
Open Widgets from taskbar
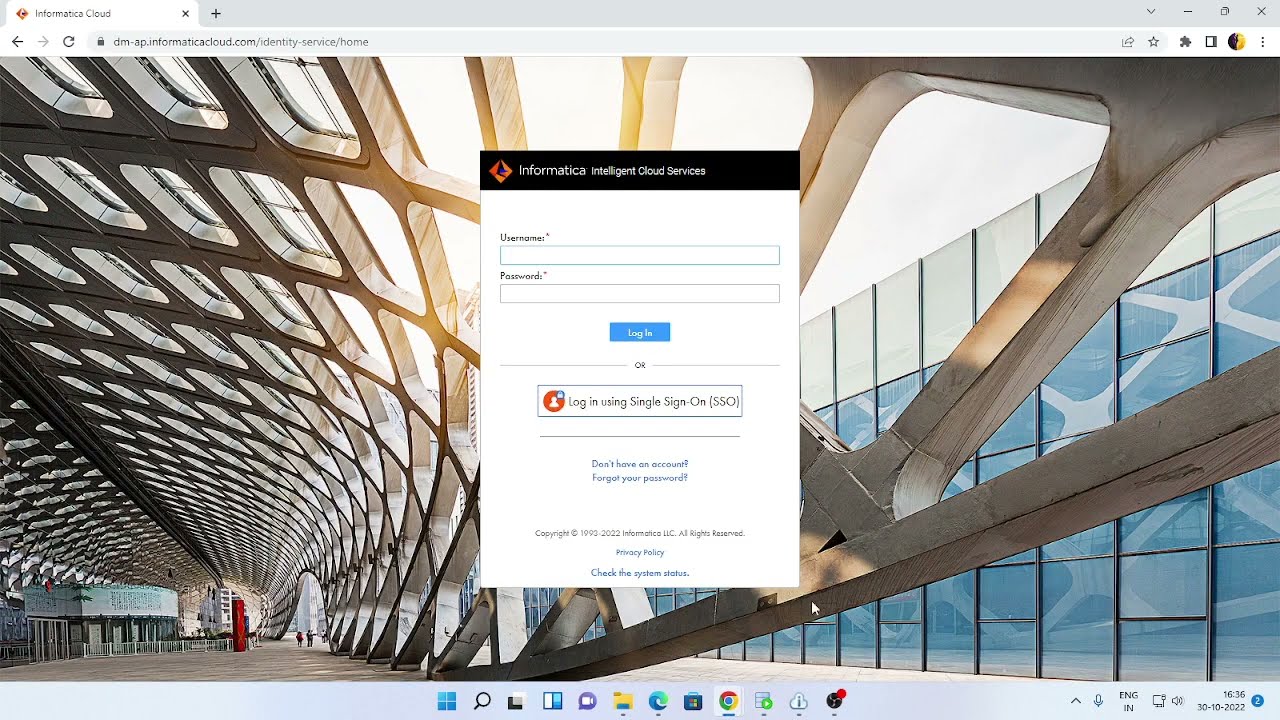click(x=552, y=701)
